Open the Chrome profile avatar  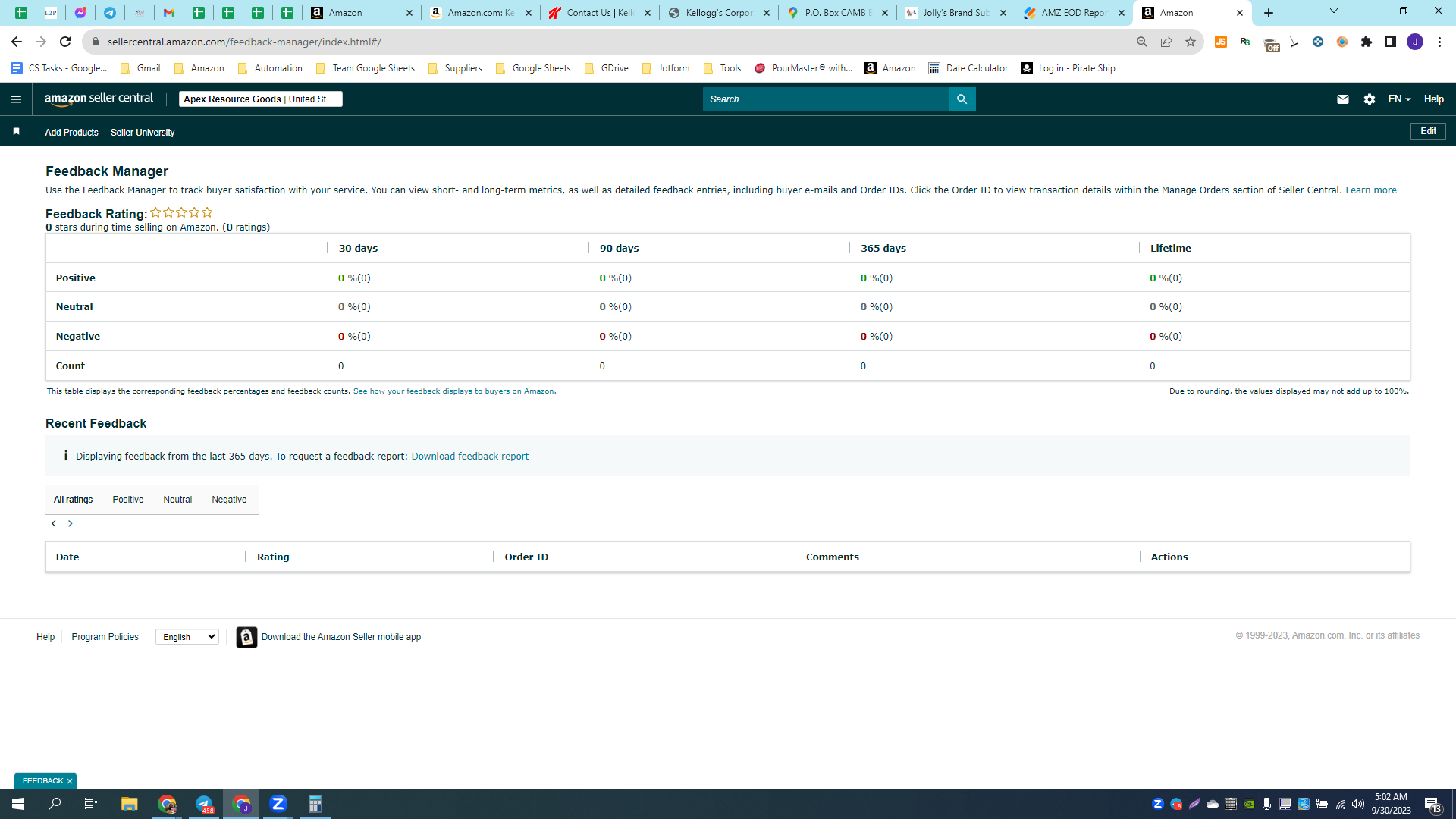1415,42
